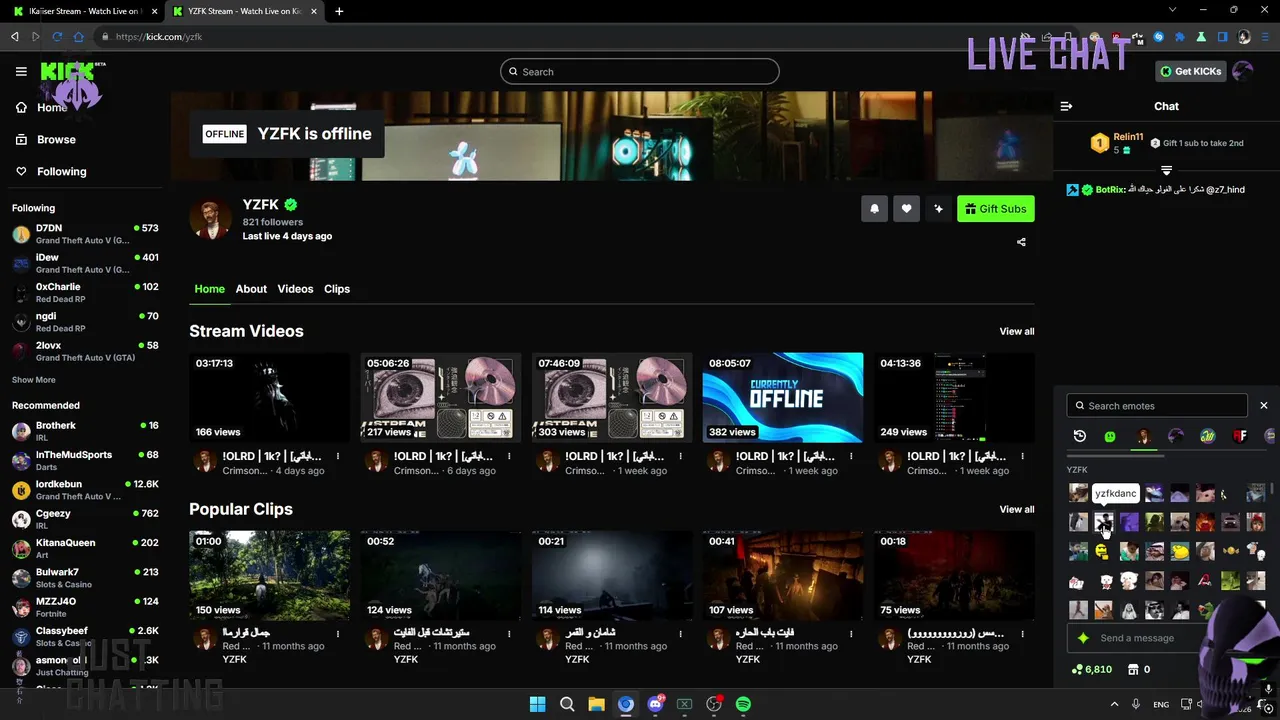This screenshot has height=720, width=1280.
Task: Toggle notifications bell for YZFK
Action: (874, 209)
